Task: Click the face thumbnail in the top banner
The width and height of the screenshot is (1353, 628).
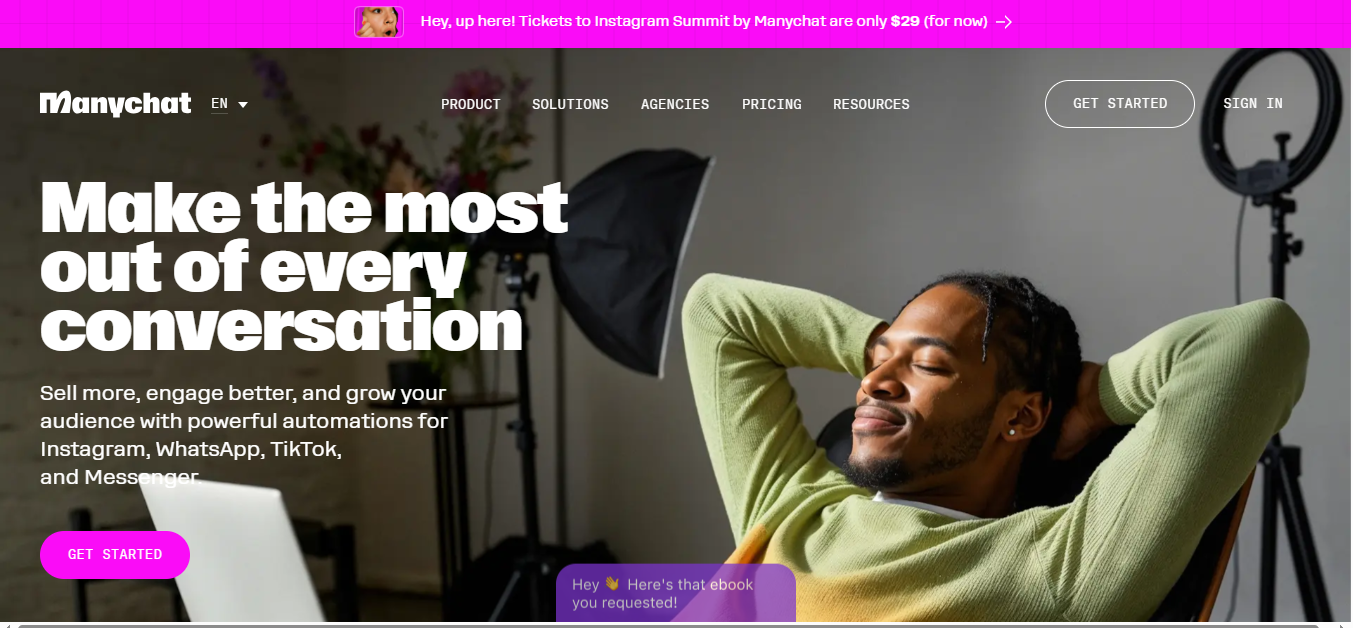Action: (379, 22)
